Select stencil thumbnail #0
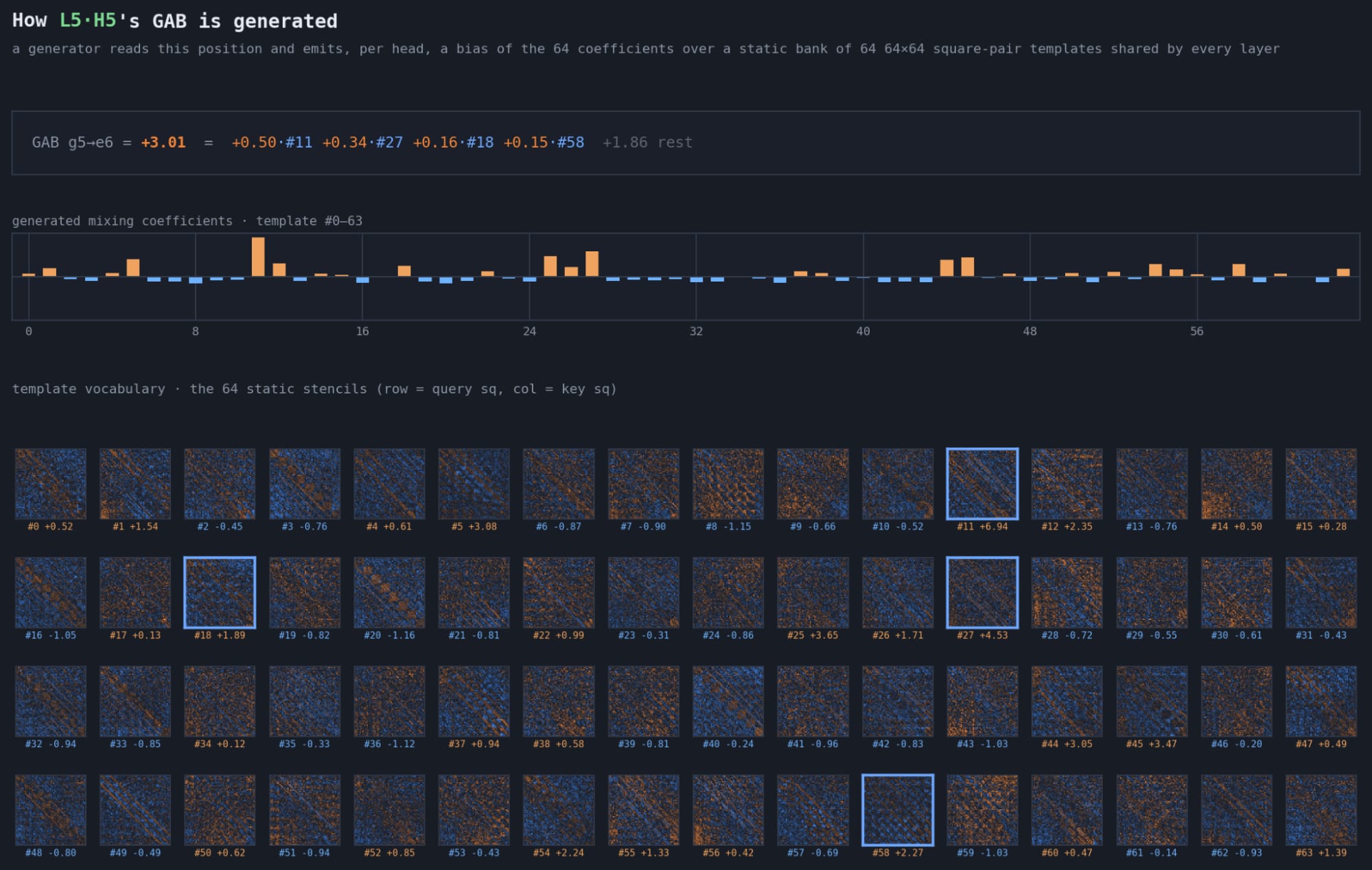This screenshot has width=1372, height=870. coord(51,484)
